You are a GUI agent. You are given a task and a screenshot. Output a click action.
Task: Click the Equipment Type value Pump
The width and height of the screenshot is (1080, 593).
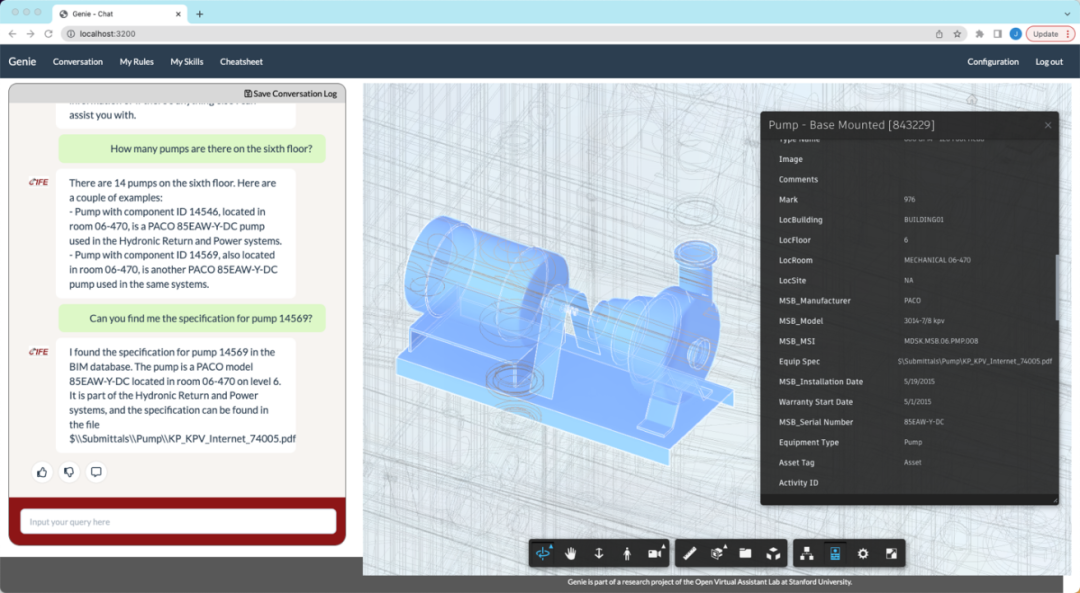coord(913,442)
